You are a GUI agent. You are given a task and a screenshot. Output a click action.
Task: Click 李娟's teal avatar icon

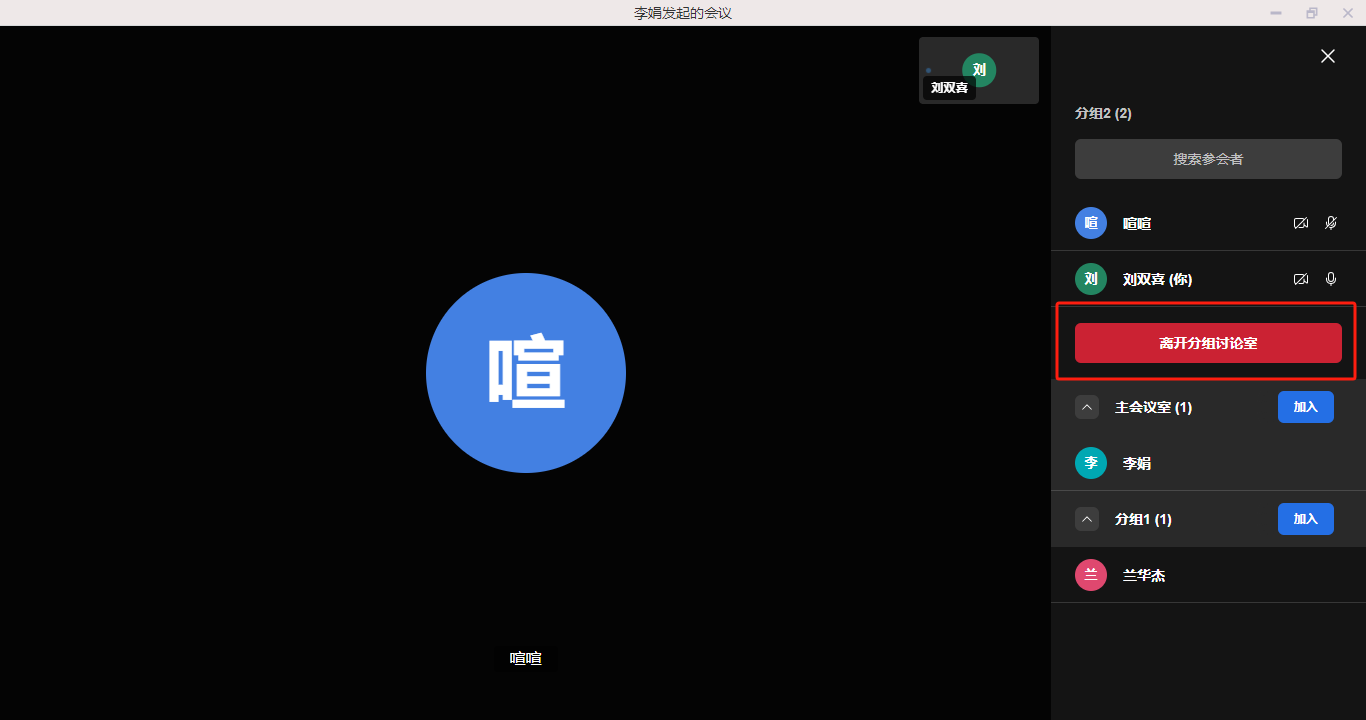pyautogui.click(x=1091, y=463)
